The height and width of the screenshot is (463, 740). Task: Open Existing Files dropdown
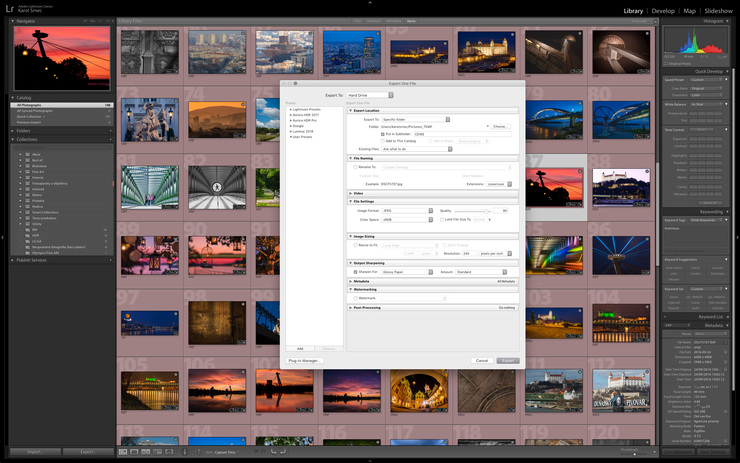coord(417,149)
